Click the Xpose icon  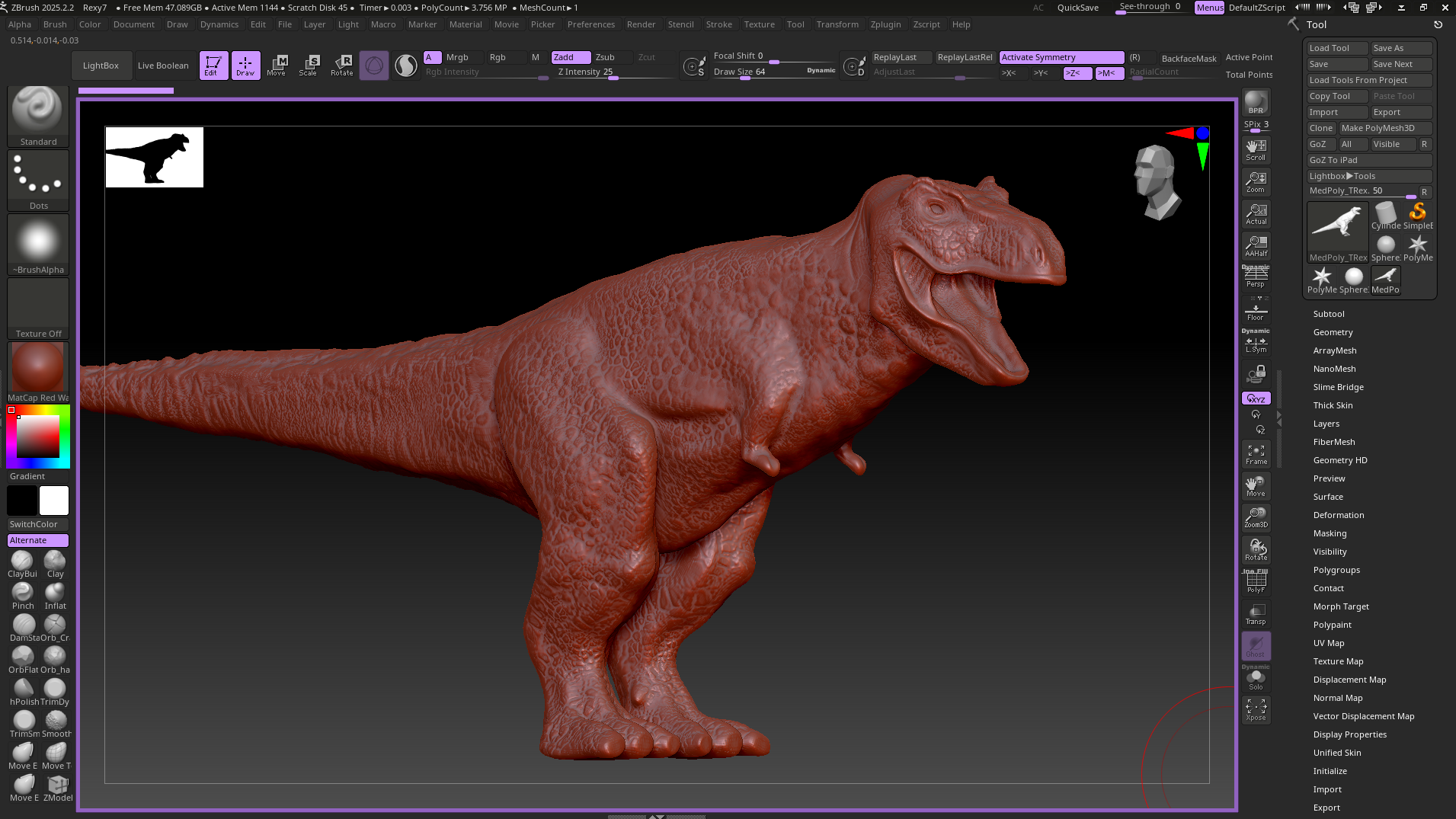[x=1256, y=710]
